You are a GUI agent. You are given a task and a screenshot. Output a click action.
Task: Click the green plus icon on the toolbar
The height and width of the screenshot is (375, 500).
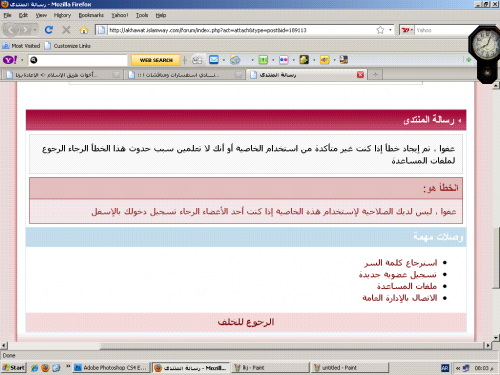[x=469, y=60]
